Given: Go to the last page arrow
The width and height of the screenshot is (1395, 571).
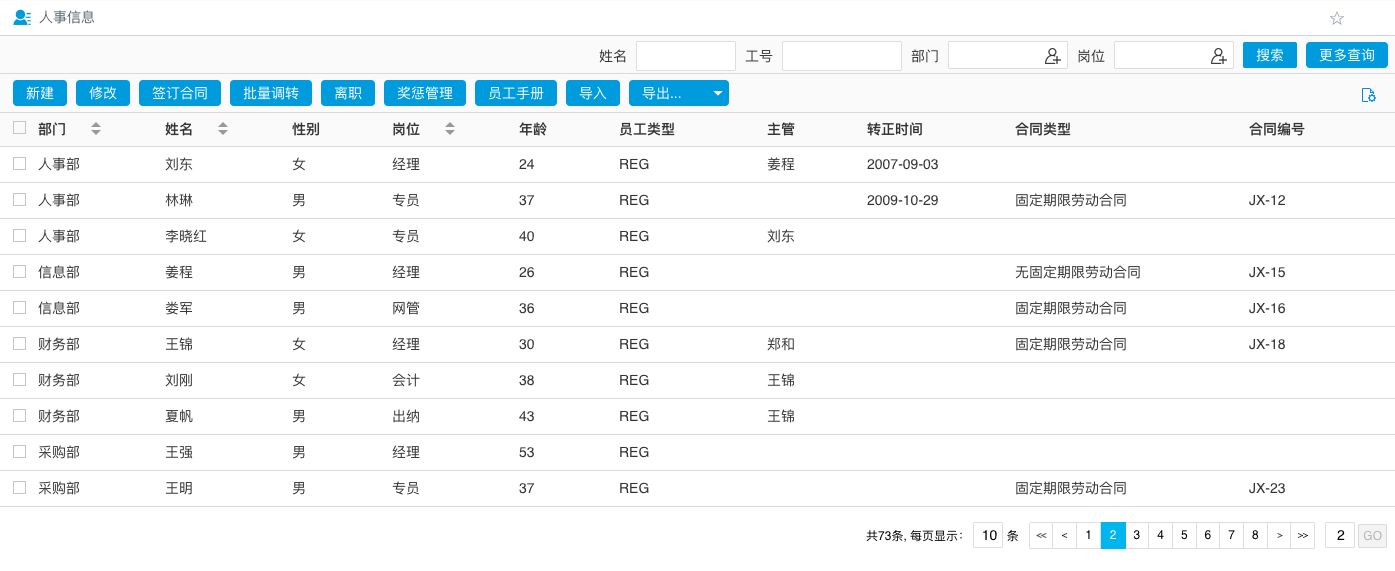Looking at the screenshot, I should pos(1302,536).
